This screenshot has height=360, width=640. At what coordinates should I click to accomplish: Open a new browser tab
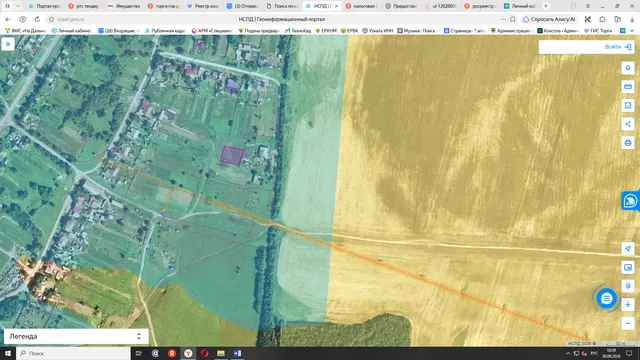546,6
